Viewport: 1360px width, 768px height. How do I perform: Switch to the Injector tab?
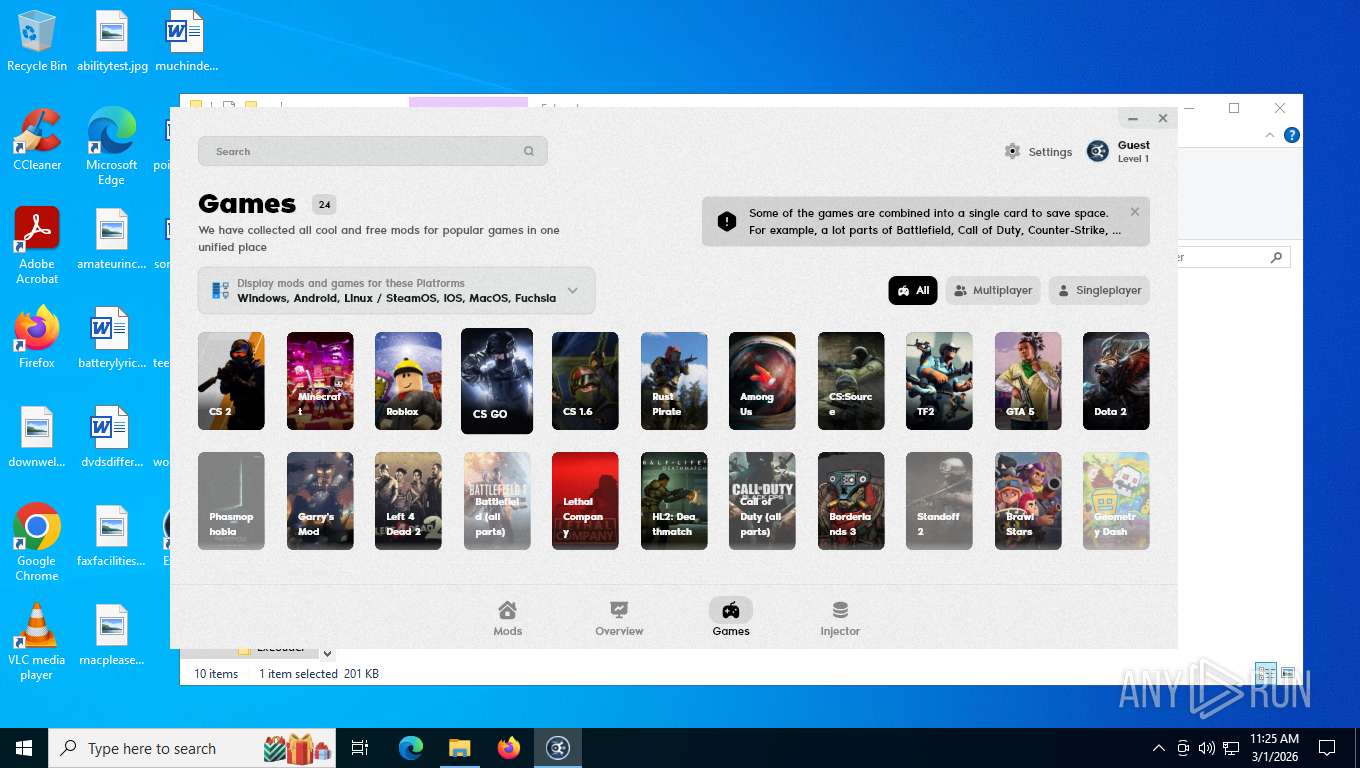click(x=840, y=618)
